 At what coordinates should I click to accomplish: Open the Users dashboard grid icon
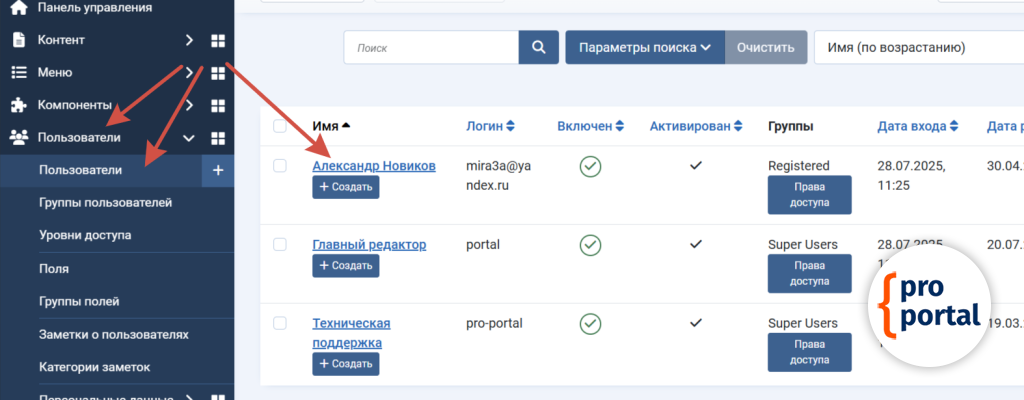pyautogui.click(x=217, y=138)
